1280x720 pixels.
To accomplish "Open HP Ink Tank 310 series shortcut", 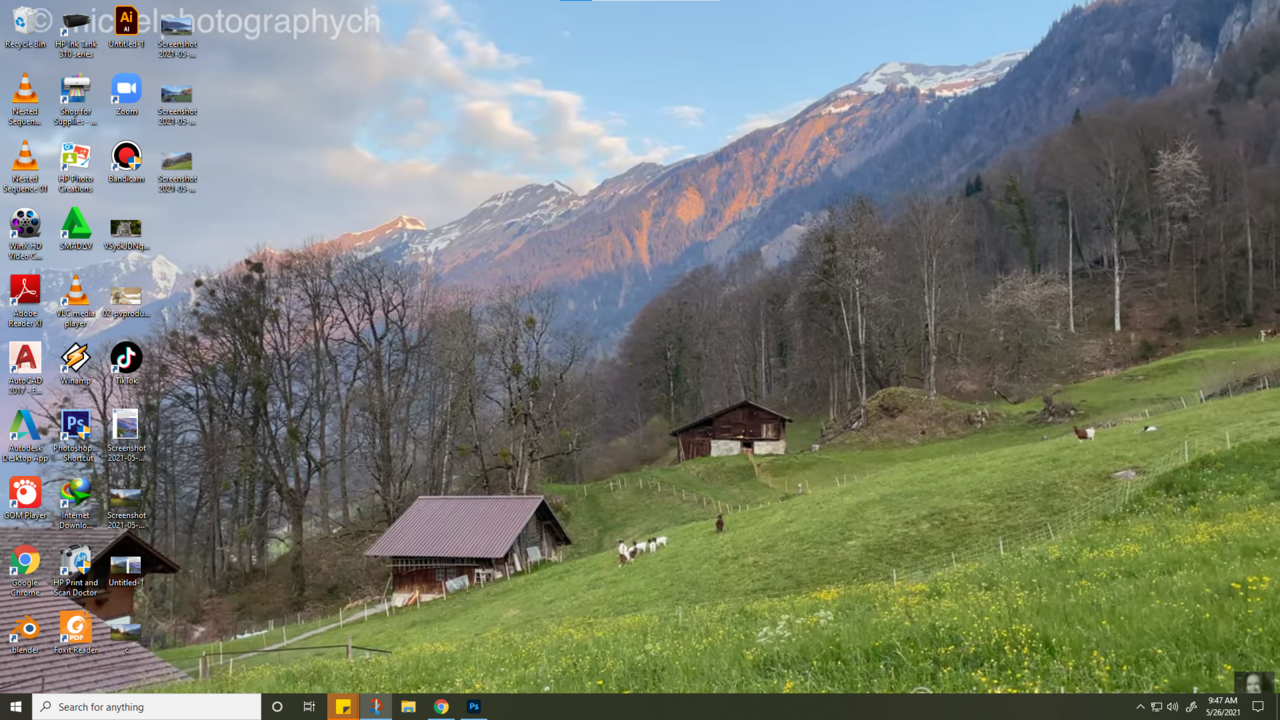I will tap(76, 33).
